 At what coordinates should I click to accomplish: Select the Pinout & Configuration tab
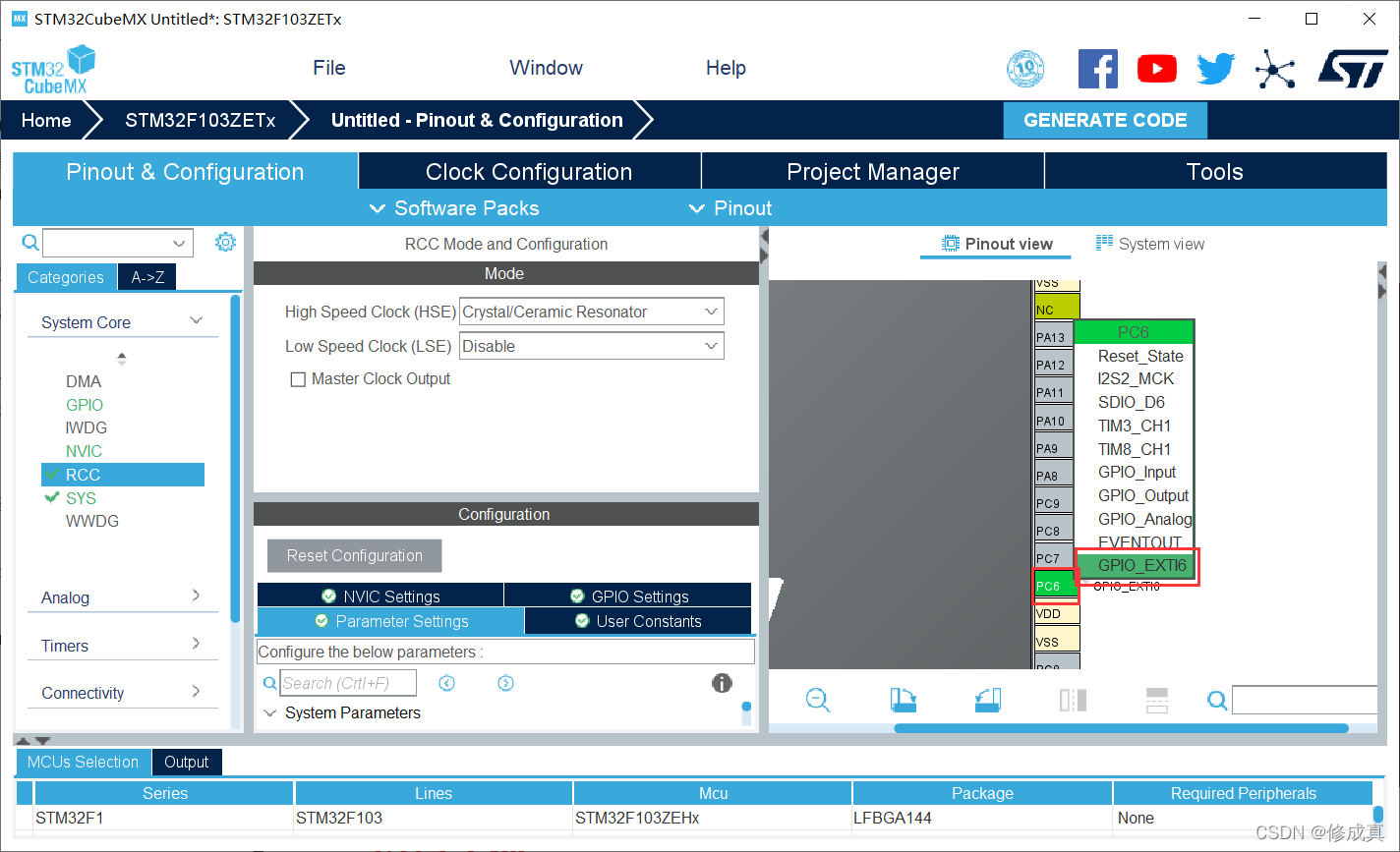pyautogui.click(x=185, y=172)
